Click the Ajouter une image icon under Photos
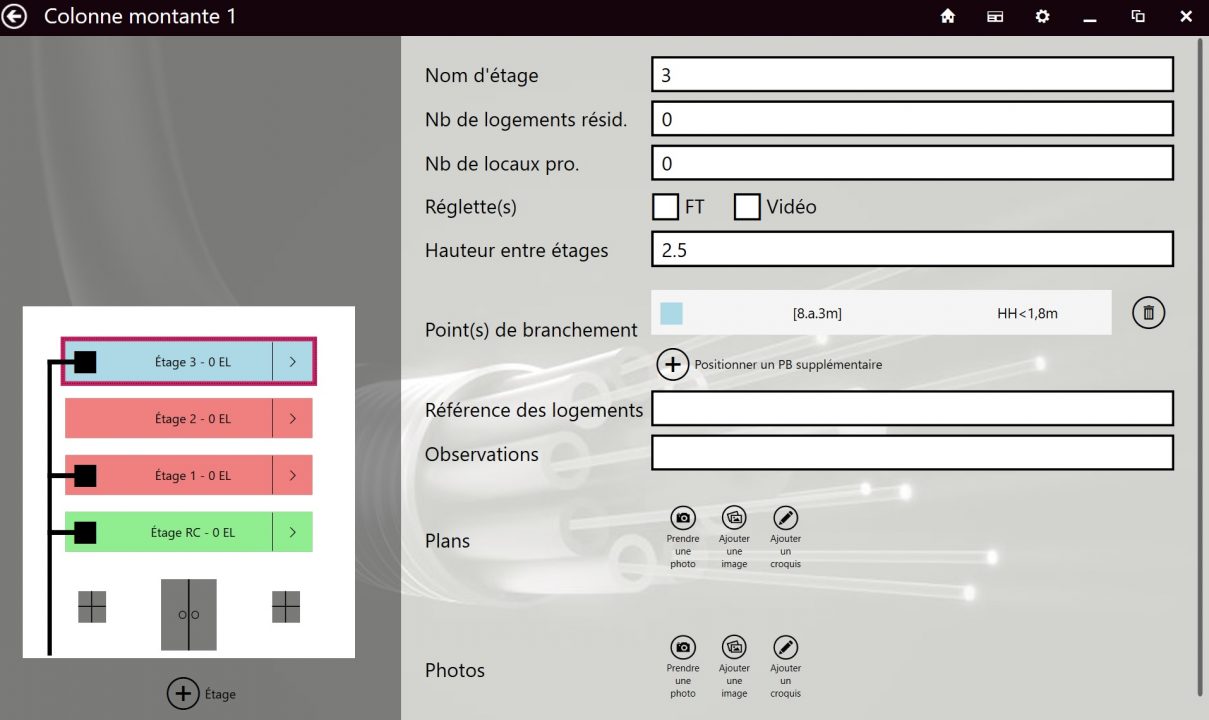 [734, 648]
